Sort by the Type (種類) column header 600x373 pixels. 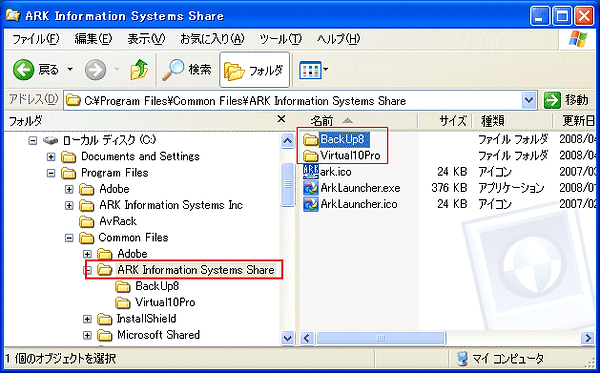[x=512, y=121]
